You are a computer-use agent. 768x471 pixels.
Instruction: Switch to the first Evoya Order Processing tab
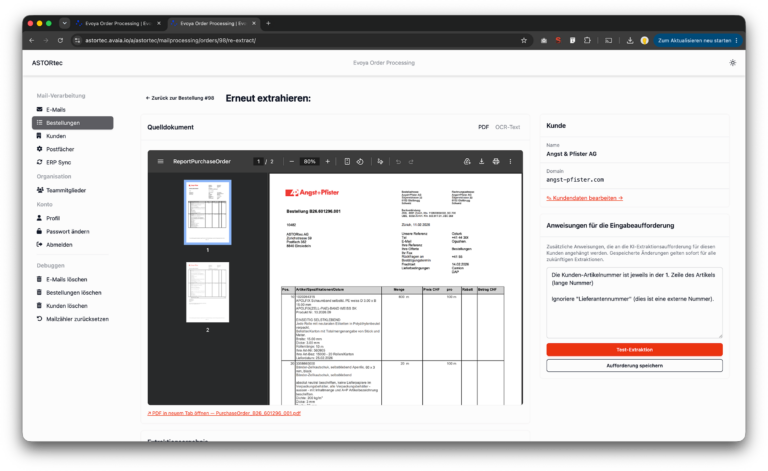[118, 23]
